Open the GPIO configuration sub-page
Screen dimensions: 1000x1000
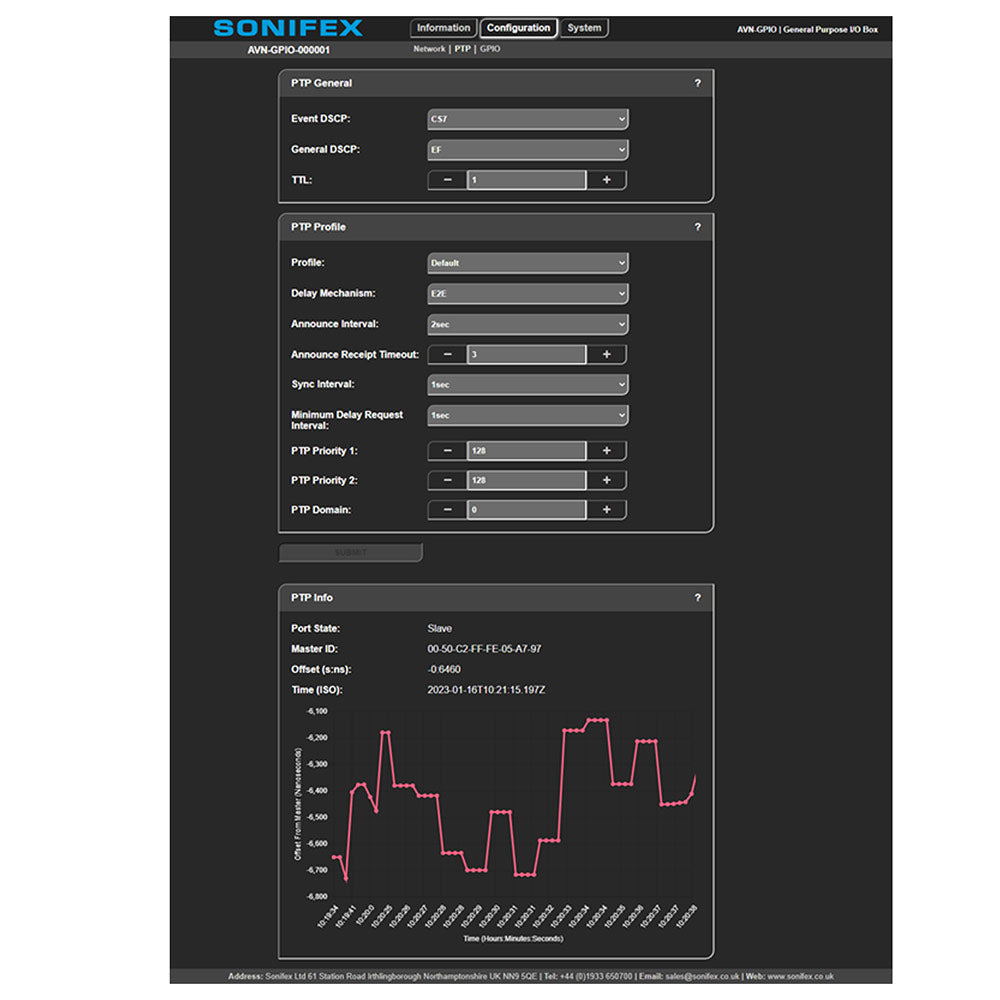coord(490,49)
